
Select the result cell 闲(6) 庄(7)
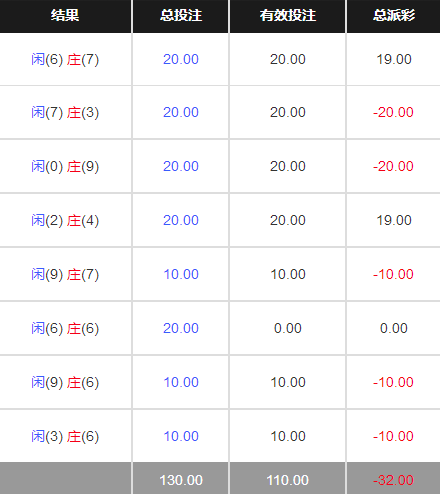(x=65, y=60)
